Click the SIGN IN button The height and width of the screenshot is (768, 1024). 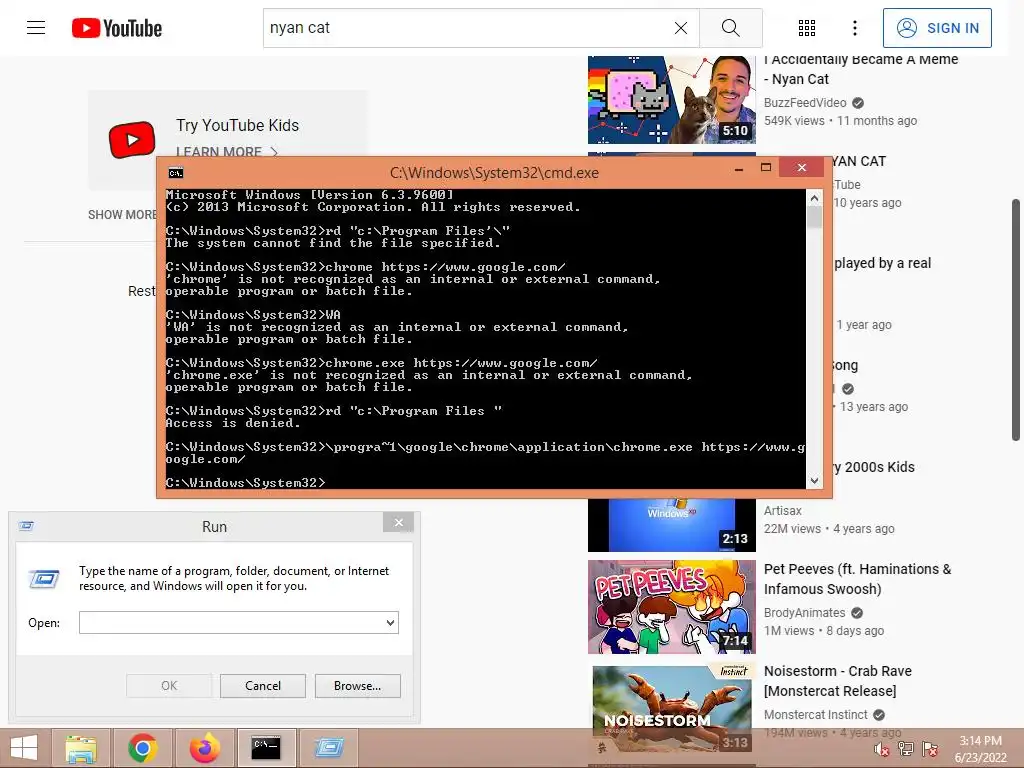pyautogui.click(x=937, y=28)
